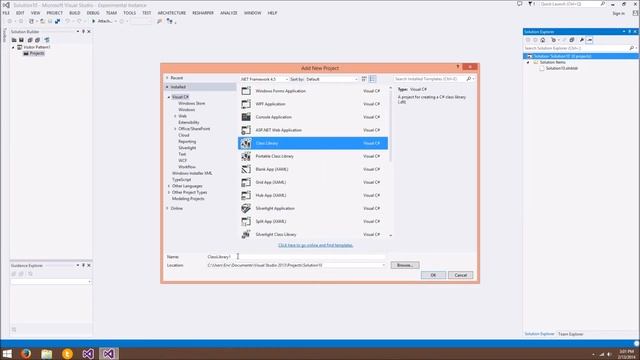640x360 pixels.
Task: Open the Location path dropdown
Action: click(x=383, y=265)
